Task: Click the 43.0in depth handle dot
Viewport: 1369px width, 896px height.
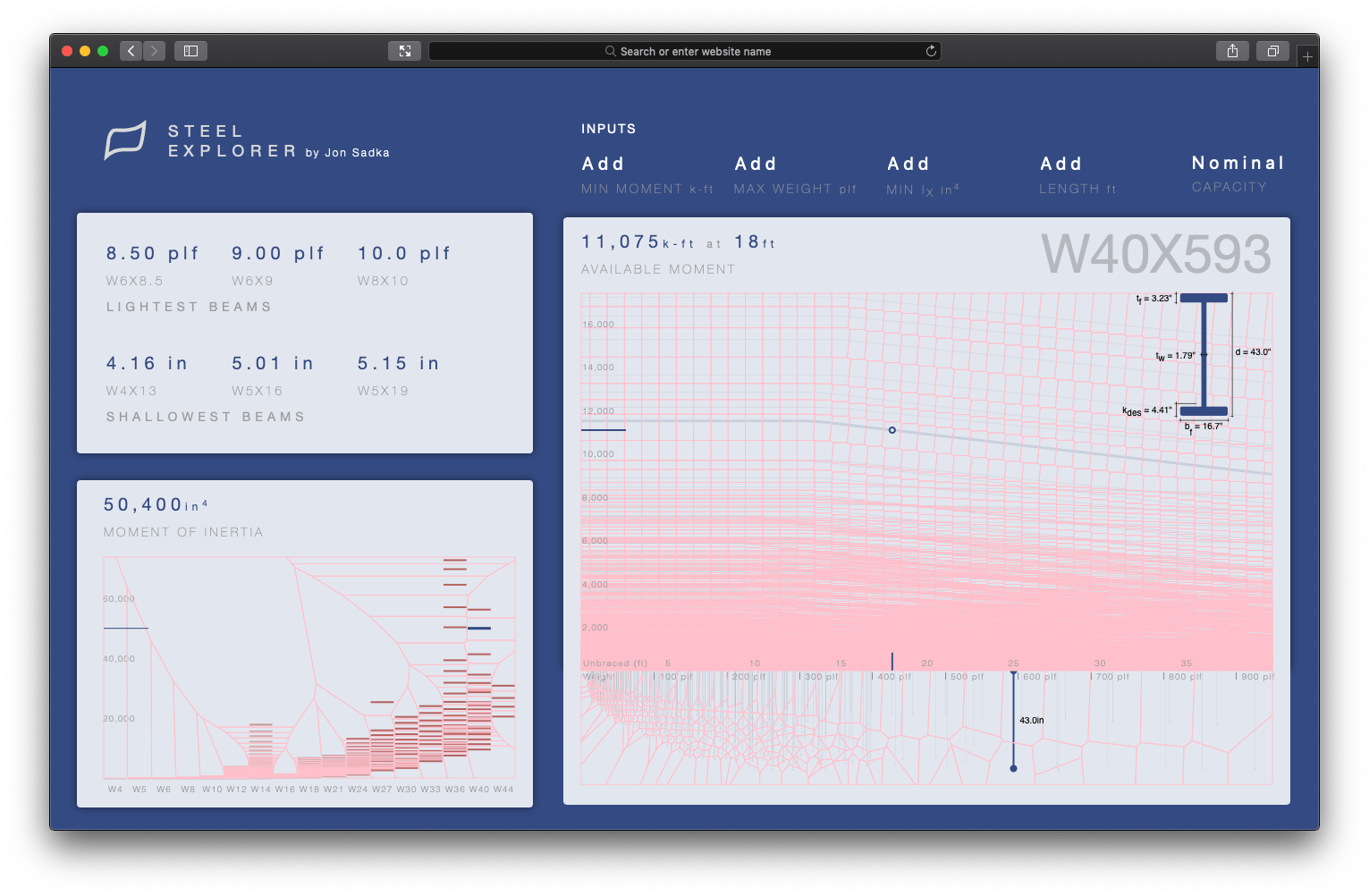Action: pos(1013,768)
